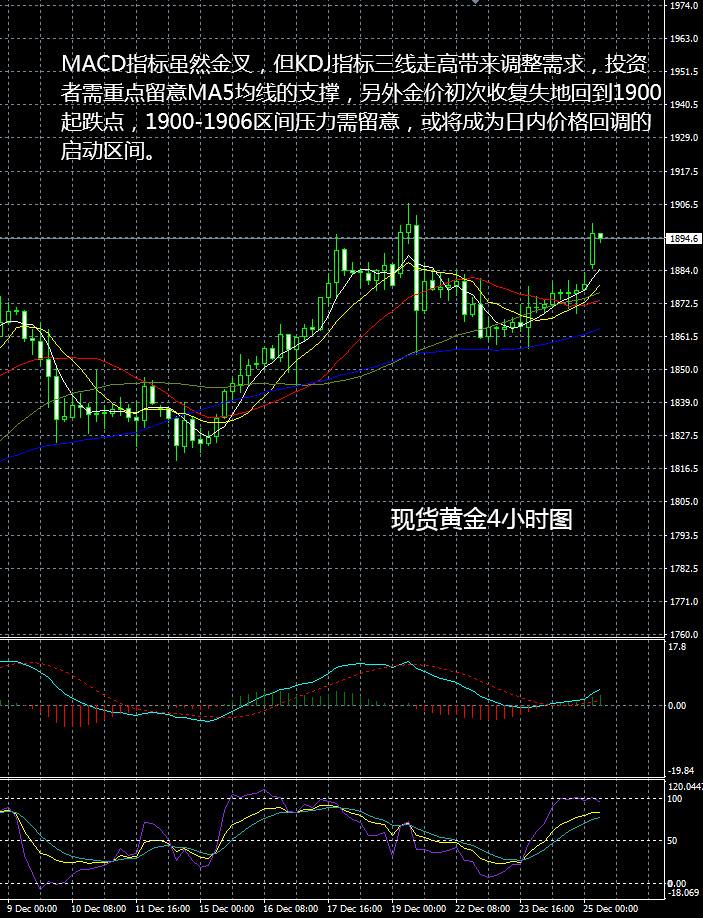703x918 pixels.
Task: Click the 1974.0 price axis label
Action: [683, 6]
